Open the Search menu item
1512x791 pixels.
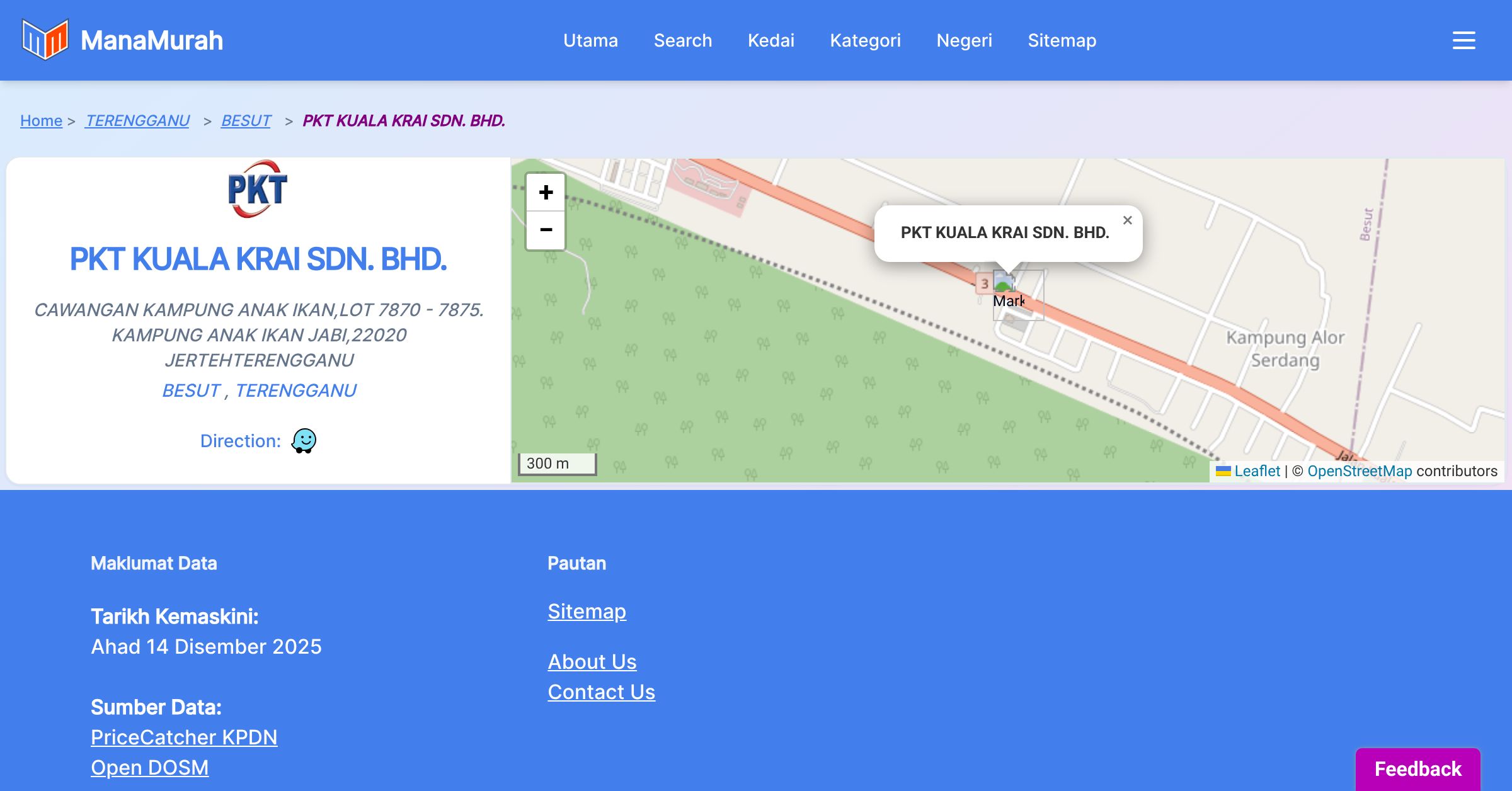pos(682,40)
